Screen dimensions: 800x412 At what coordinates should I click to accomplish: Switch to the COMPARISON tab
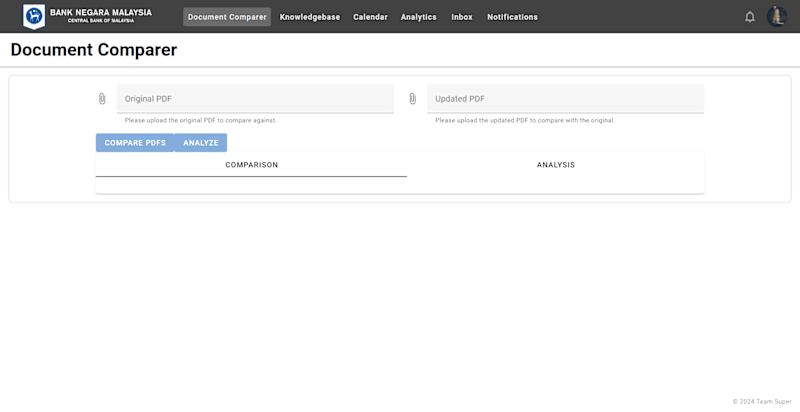(x=252, y=165)
